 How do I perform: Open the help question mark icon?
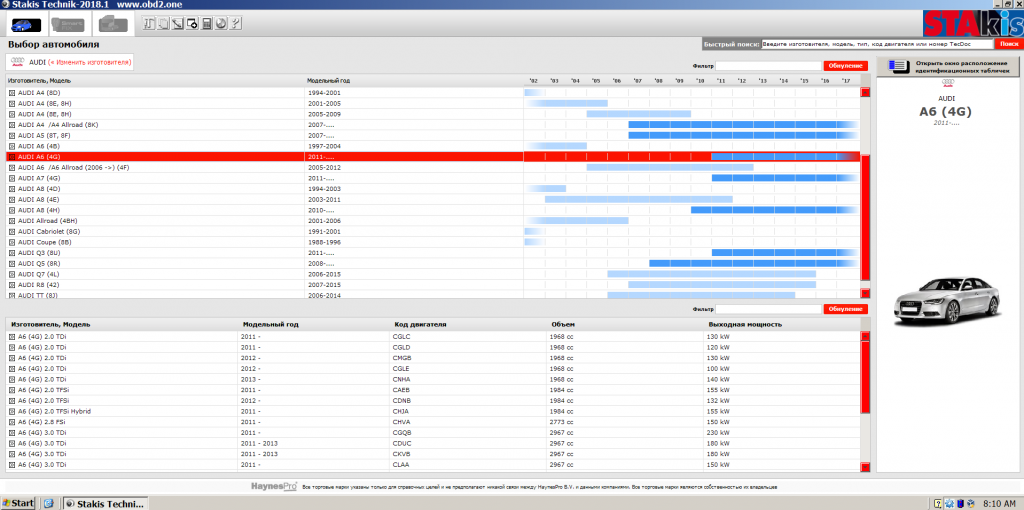coord(233,24)
